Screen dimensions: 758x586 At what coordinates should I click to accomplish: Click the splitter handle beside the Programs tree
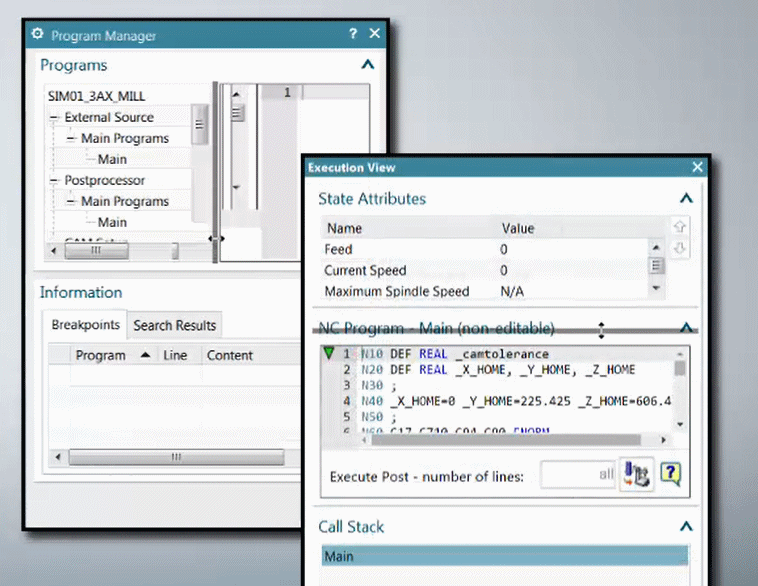pyautogui.click(x=215, y=238)
